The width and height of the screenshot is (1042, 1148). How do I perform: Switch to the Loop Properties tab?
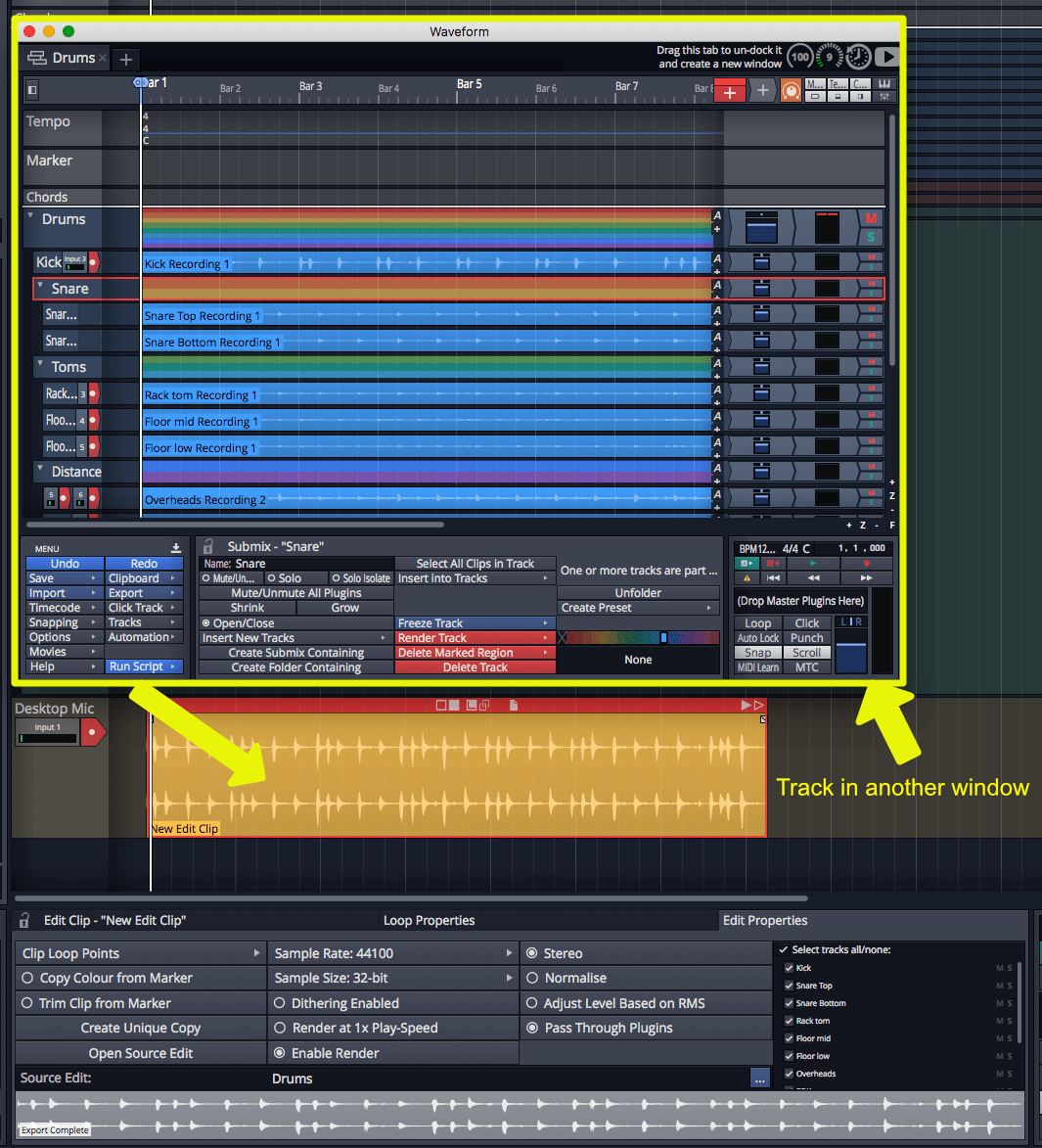pos(429,920)
